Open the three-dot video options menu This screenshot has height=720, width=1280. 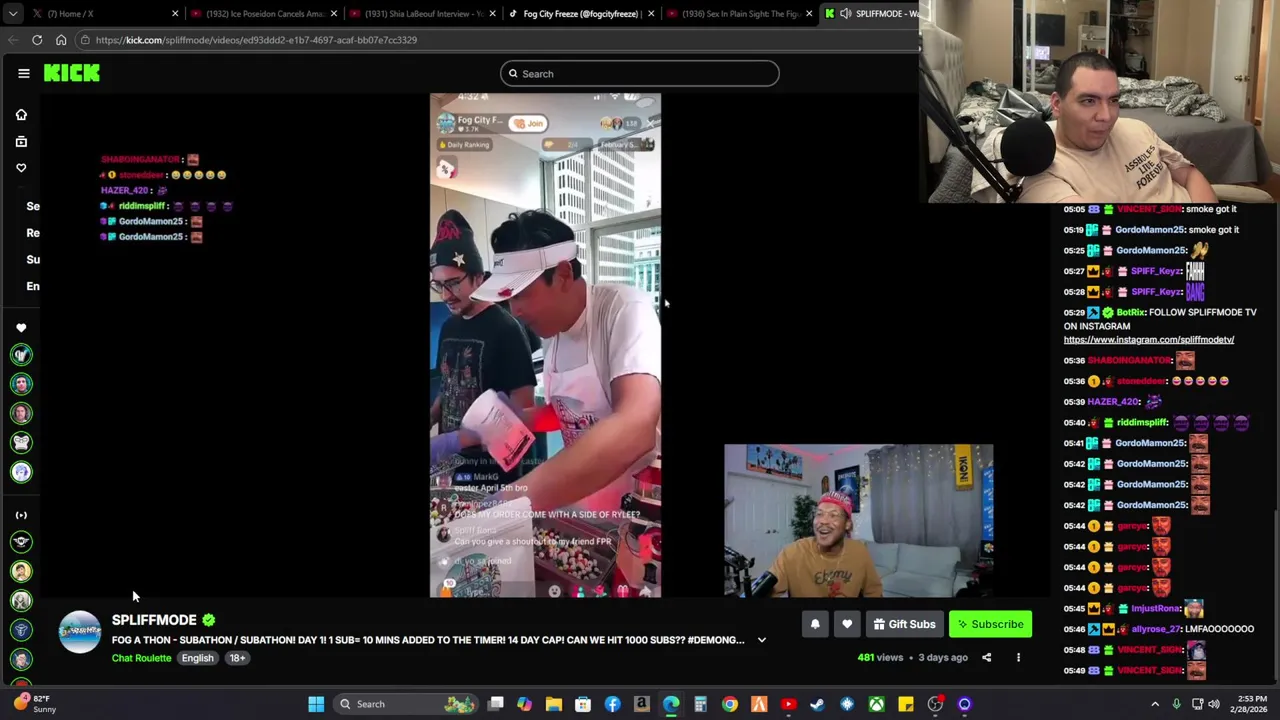tap(1018, 658)
